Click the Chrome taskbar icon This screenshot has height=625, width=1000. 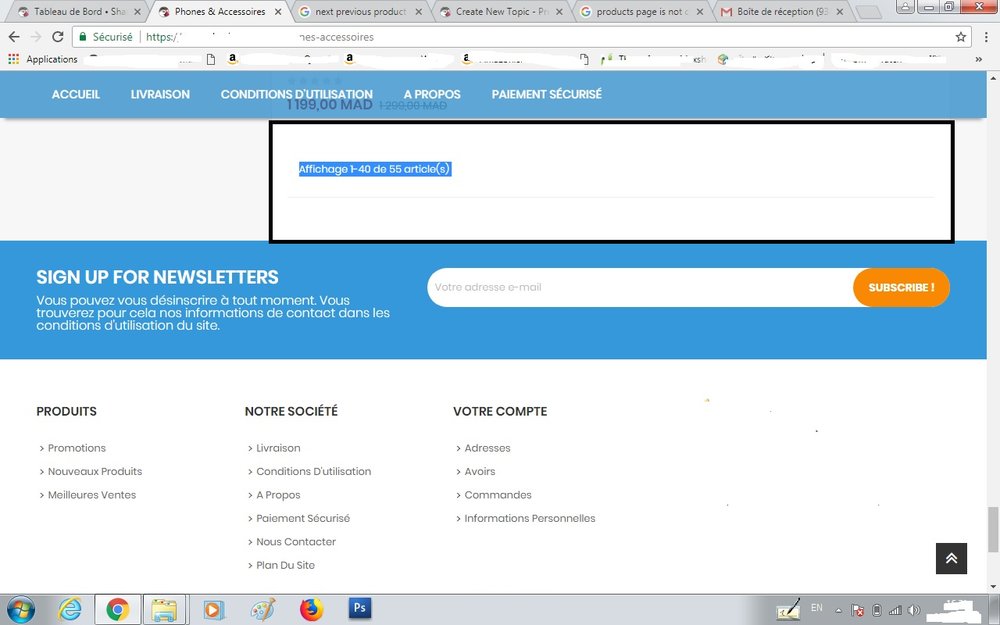tap(117, 610)
